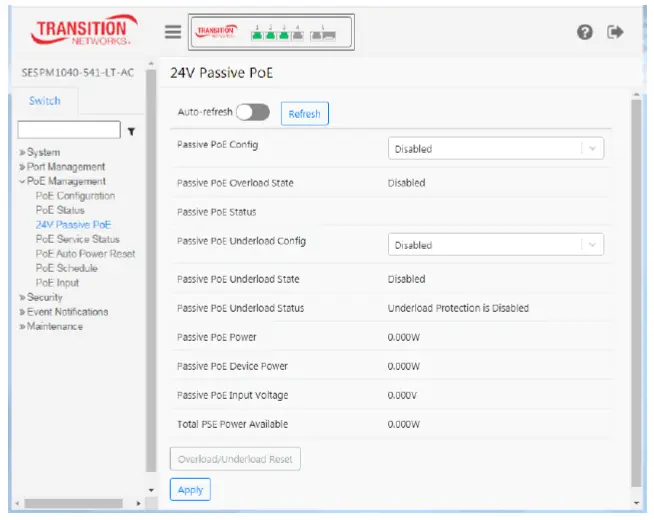Click the sidebar horizontal scrollbar
The image size is (654, 520).
[73, 503]
